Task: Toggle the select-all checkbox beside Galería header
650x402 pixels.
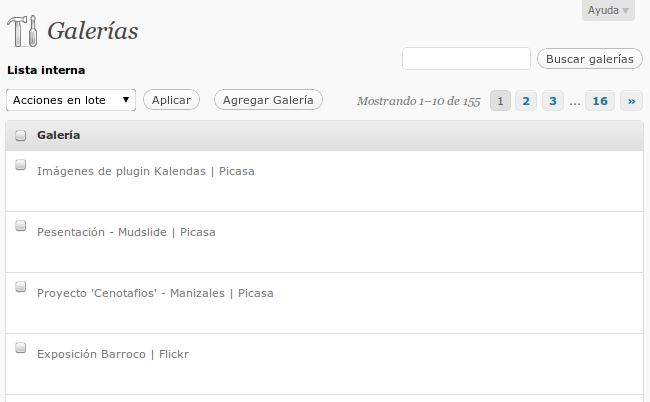Action: [20, 136]
